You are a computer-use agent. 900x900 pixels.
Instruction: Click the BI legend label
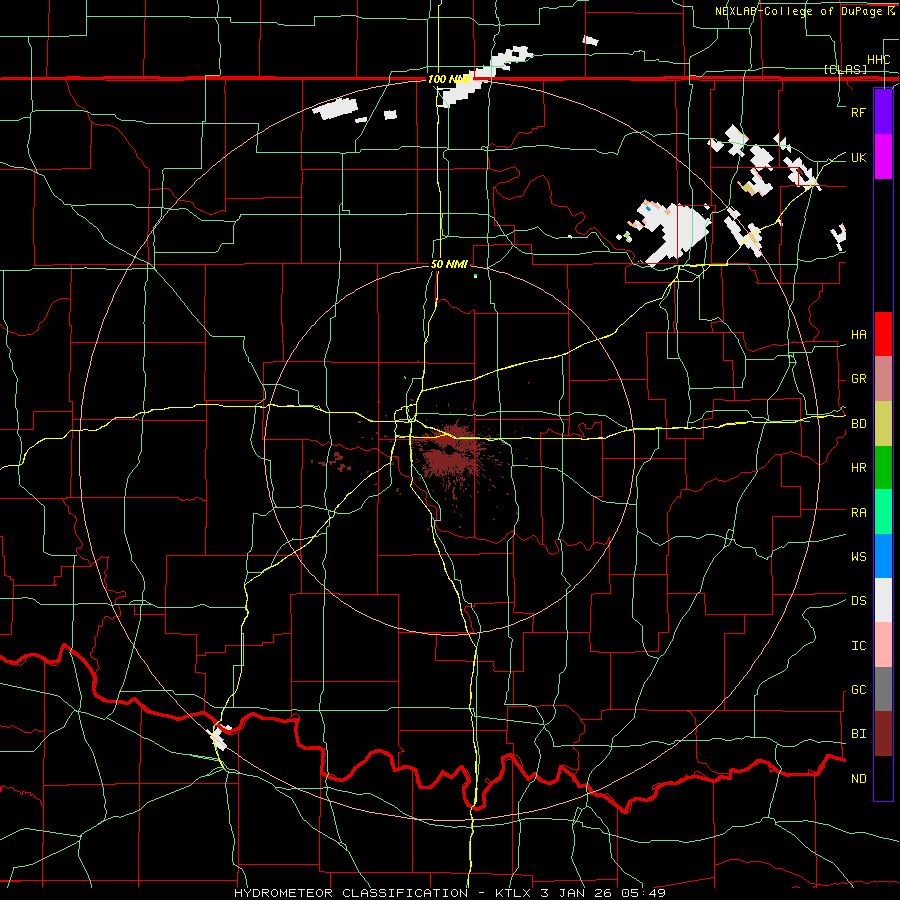point(858,734)
